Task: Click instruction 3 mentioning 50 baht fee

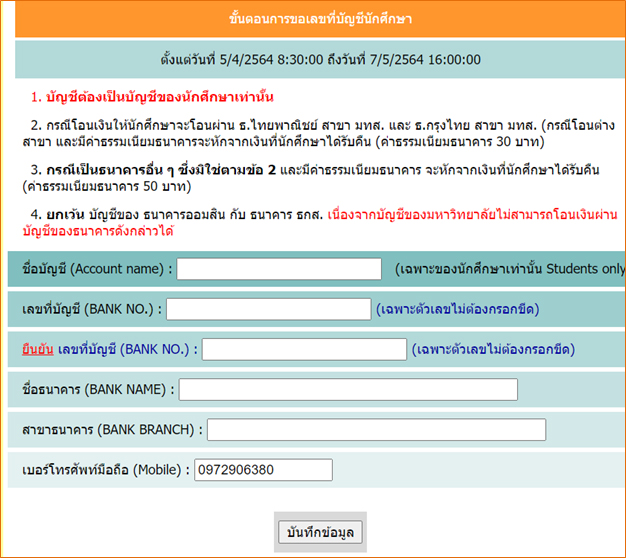Action: click(x=320, y=178)
